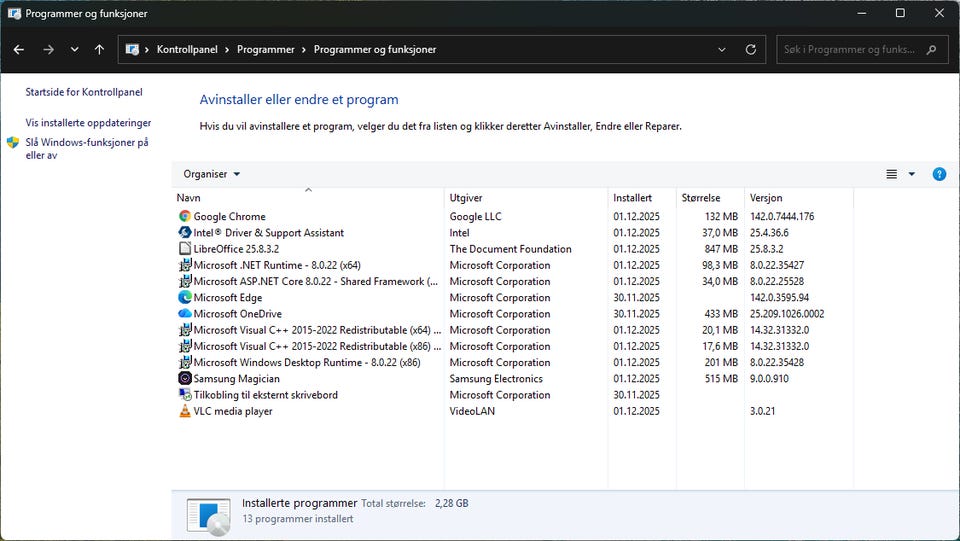
Task: Select the Google Chrome program name
Action: pos(230,216)
